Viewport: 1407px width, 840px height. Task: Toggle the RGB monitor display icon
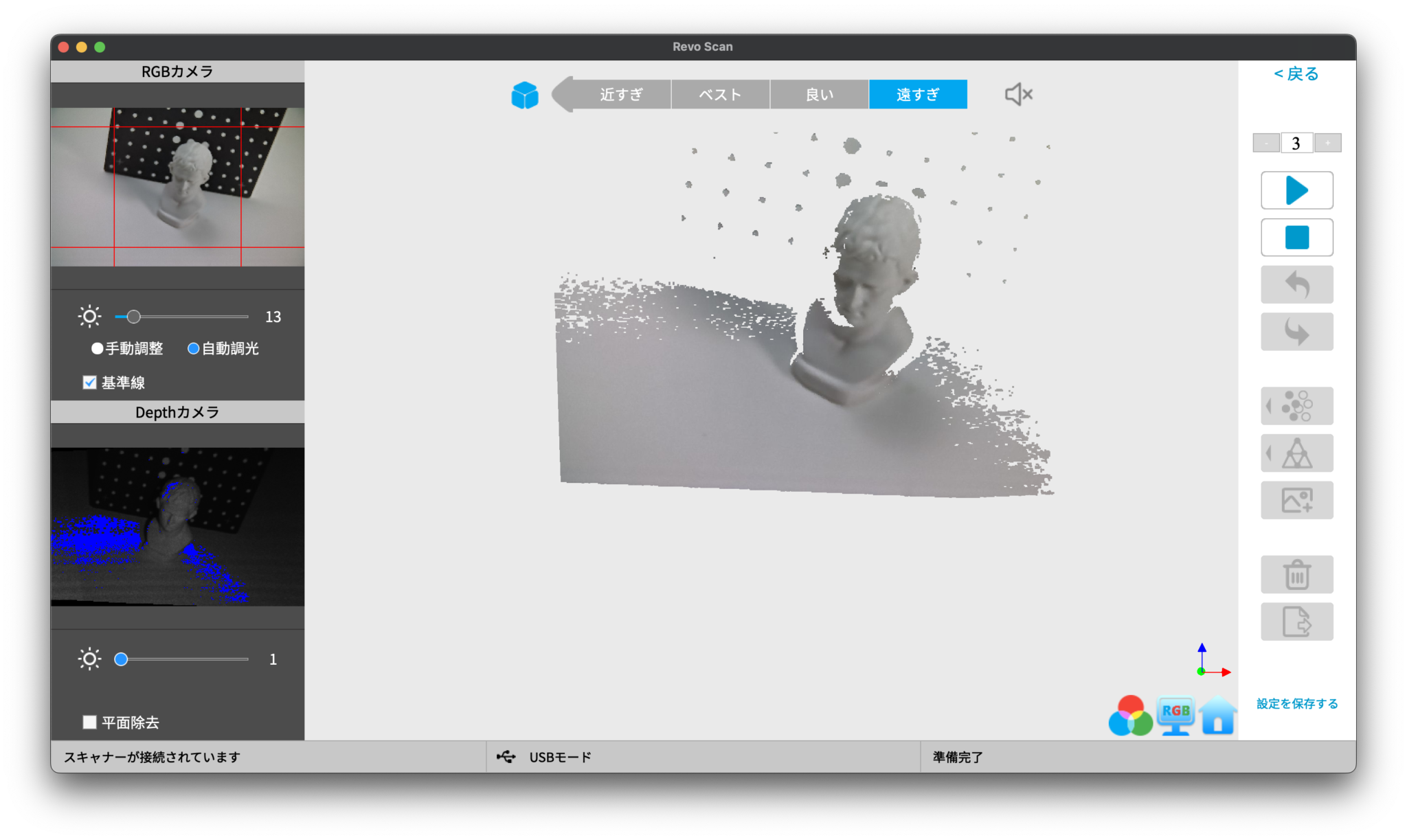[1175, 716]
